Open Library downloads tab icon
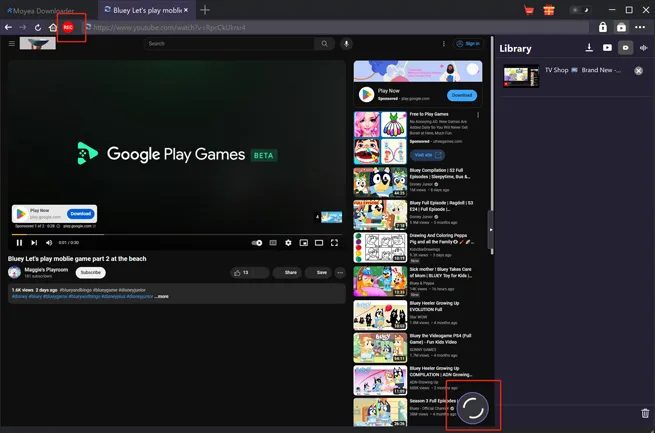This screenshot has width=655, height=433. click(x=589, y=48)
